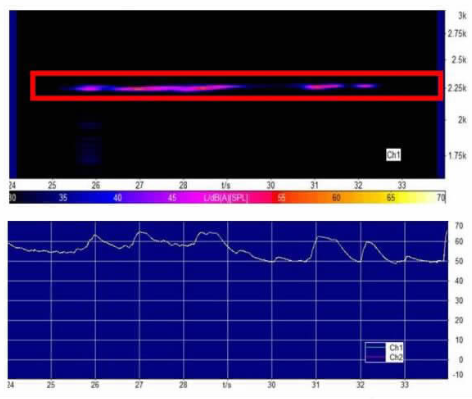Click the red rectangle highlighting the 2.25k band
The image size is (472, 399).
point(236,85)
